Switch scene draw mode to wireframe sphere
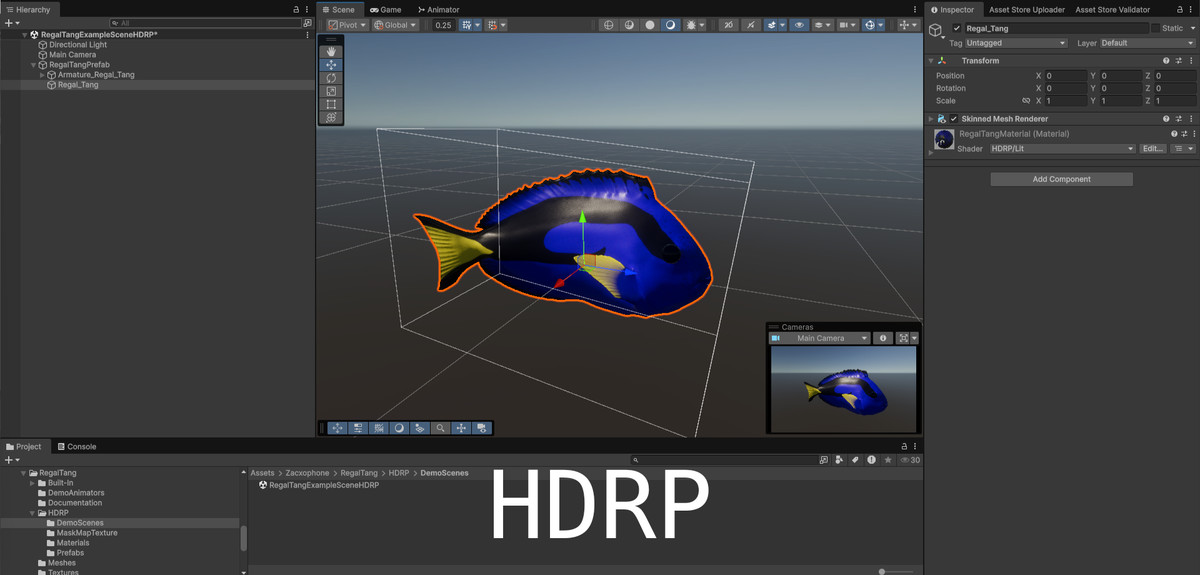 point(609,25)
